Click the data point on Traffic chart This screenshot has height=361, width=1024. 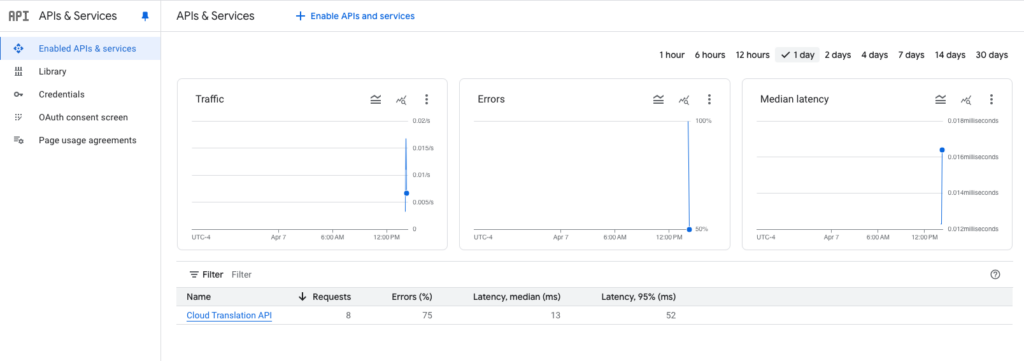406,193
